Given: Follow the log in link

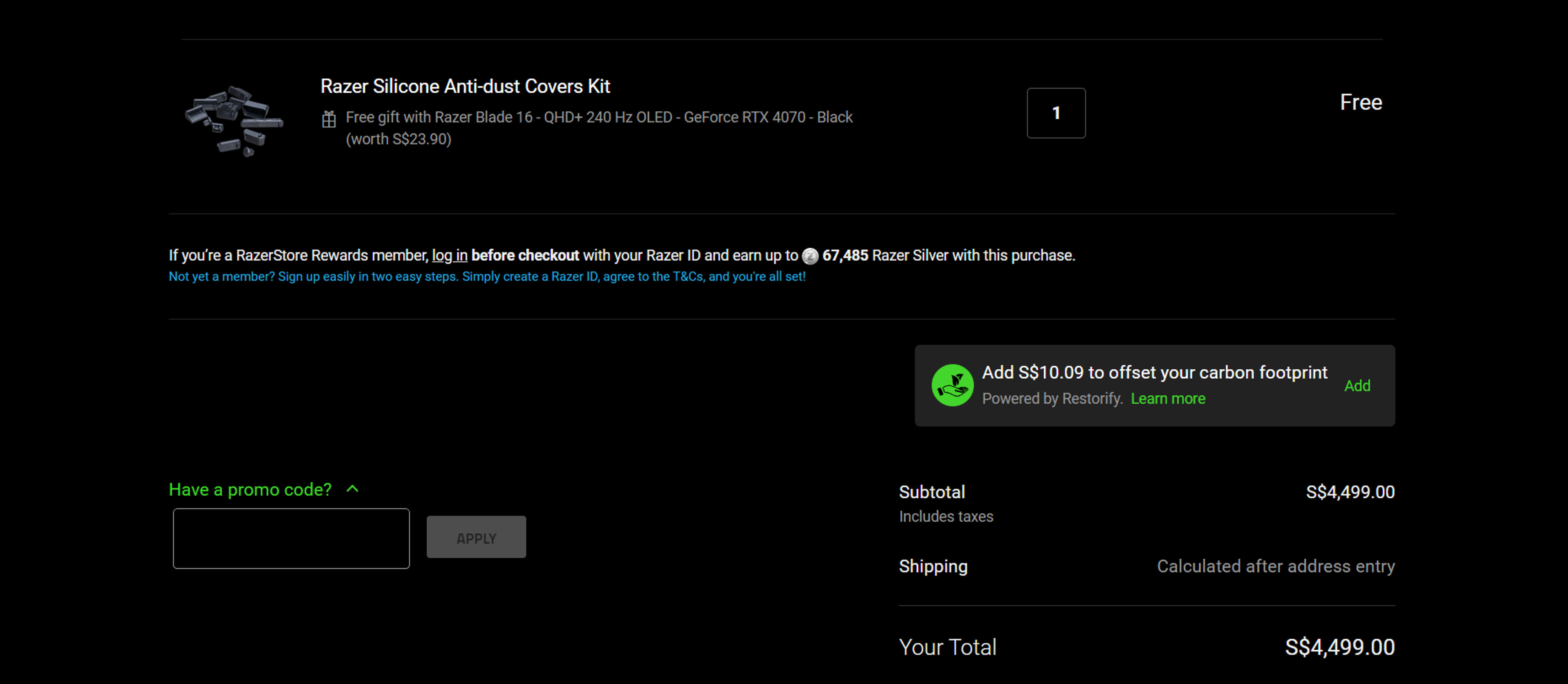Looking at the screenshot, I should (x=449, y=255).
